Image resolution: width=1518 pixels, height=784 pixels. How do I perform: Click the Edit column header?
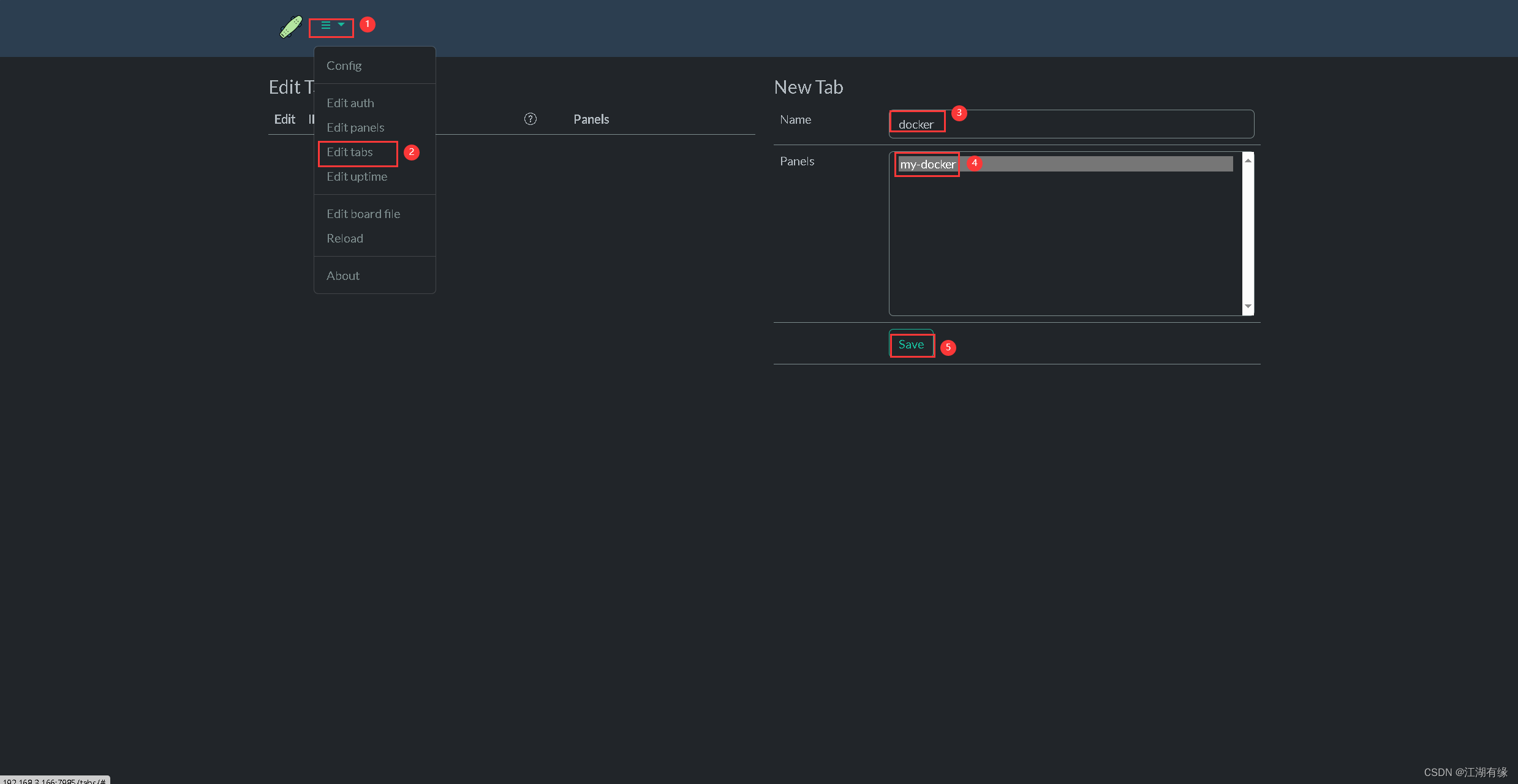click(284, 119)
